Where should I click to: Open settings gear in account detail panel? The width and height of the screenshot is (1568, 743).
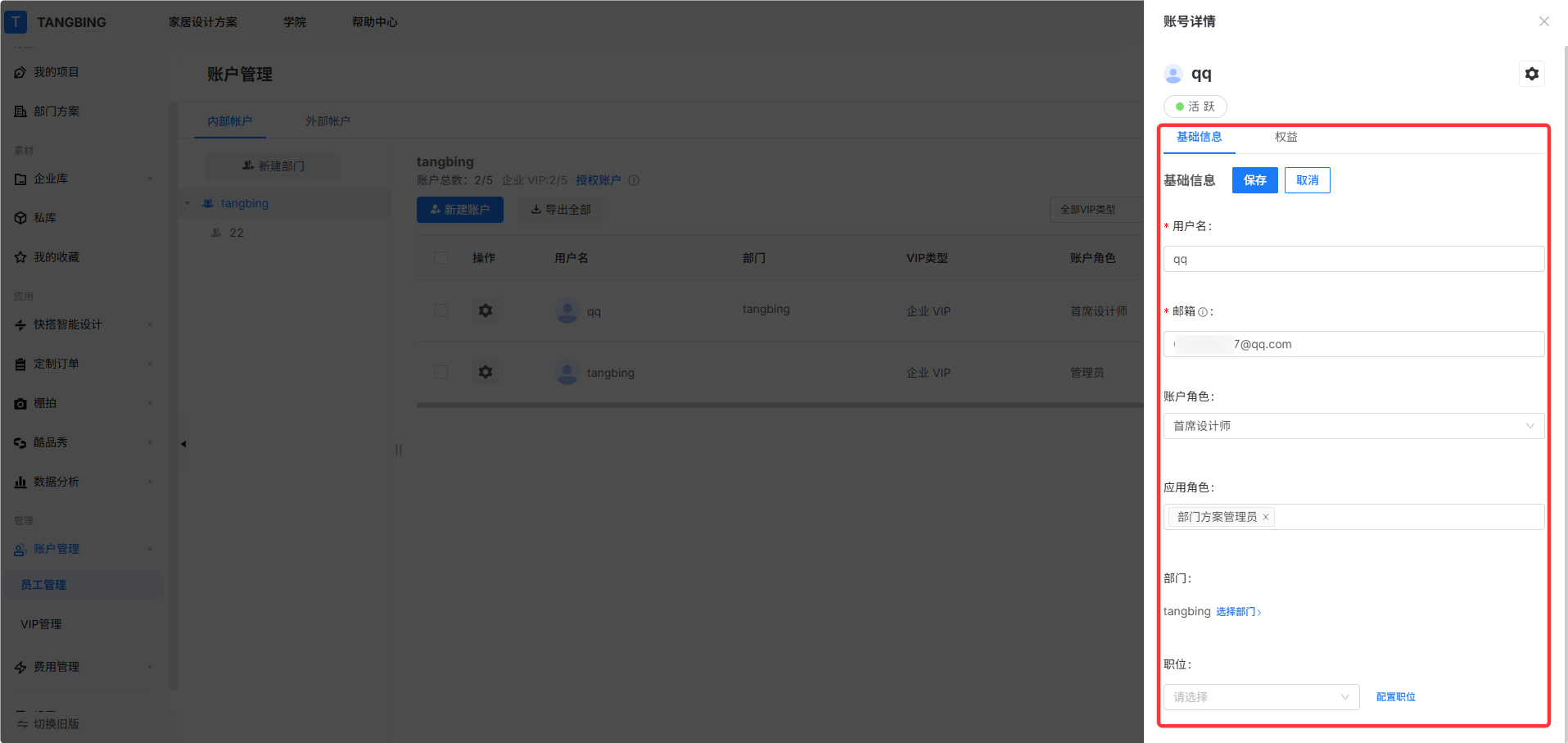[x=1532, y=74]
